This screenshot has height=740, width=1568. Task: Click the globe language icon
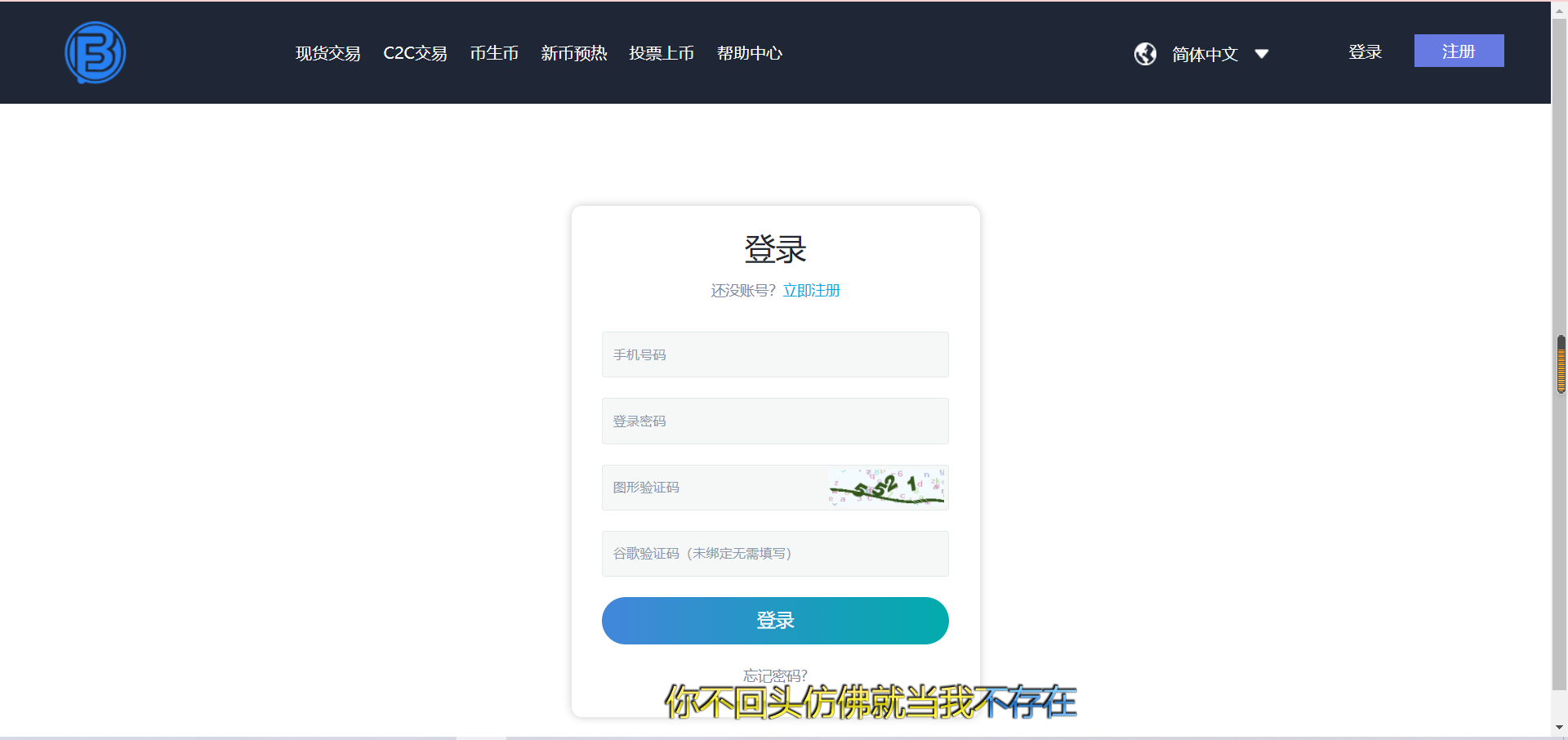coord(1145,54)
